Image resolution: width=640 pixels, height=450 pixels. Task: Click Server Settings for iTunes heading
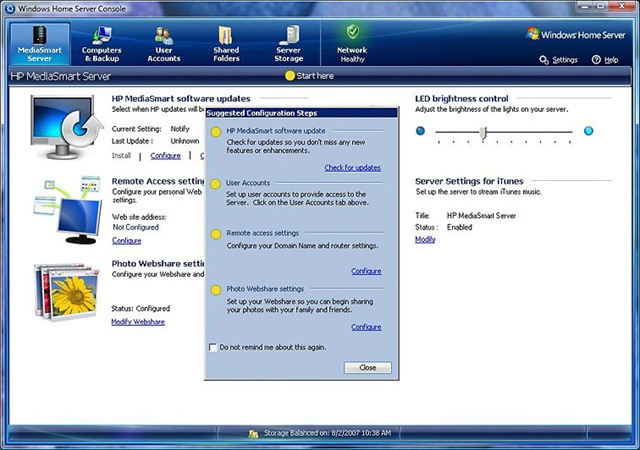tap(469, 181)
